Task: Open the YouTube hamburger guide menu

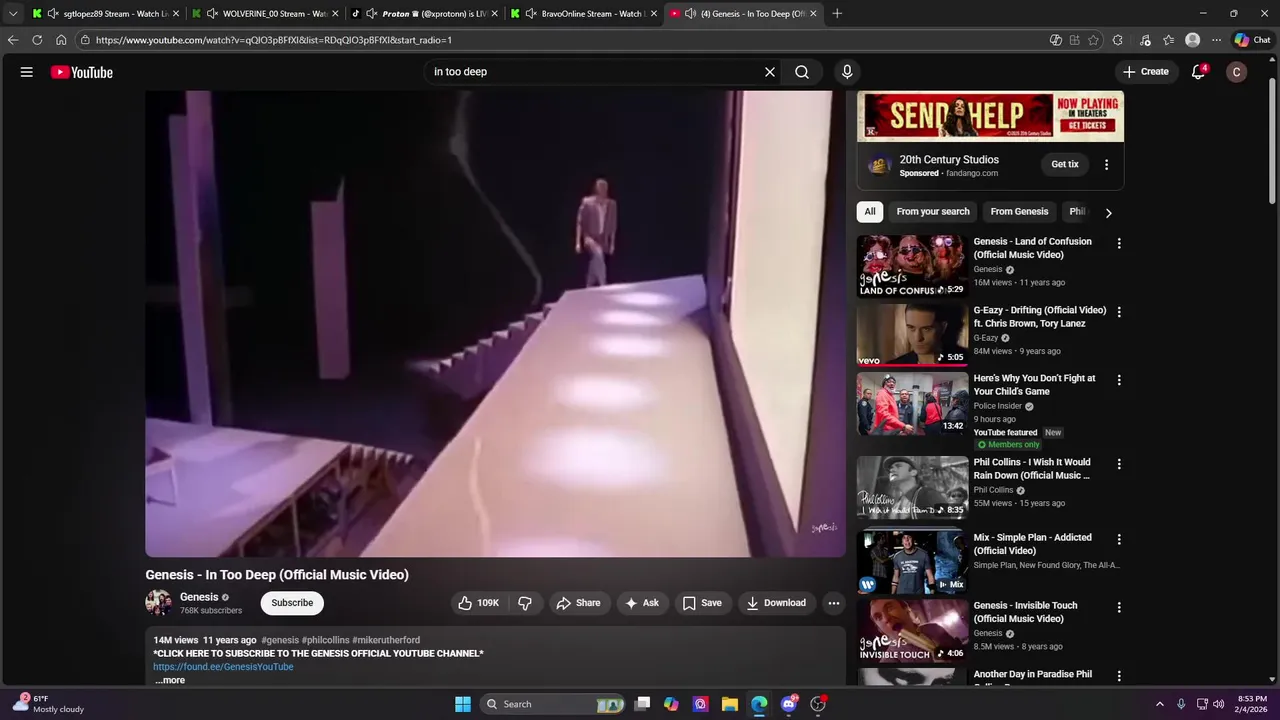Action: [x=27, y=72]
